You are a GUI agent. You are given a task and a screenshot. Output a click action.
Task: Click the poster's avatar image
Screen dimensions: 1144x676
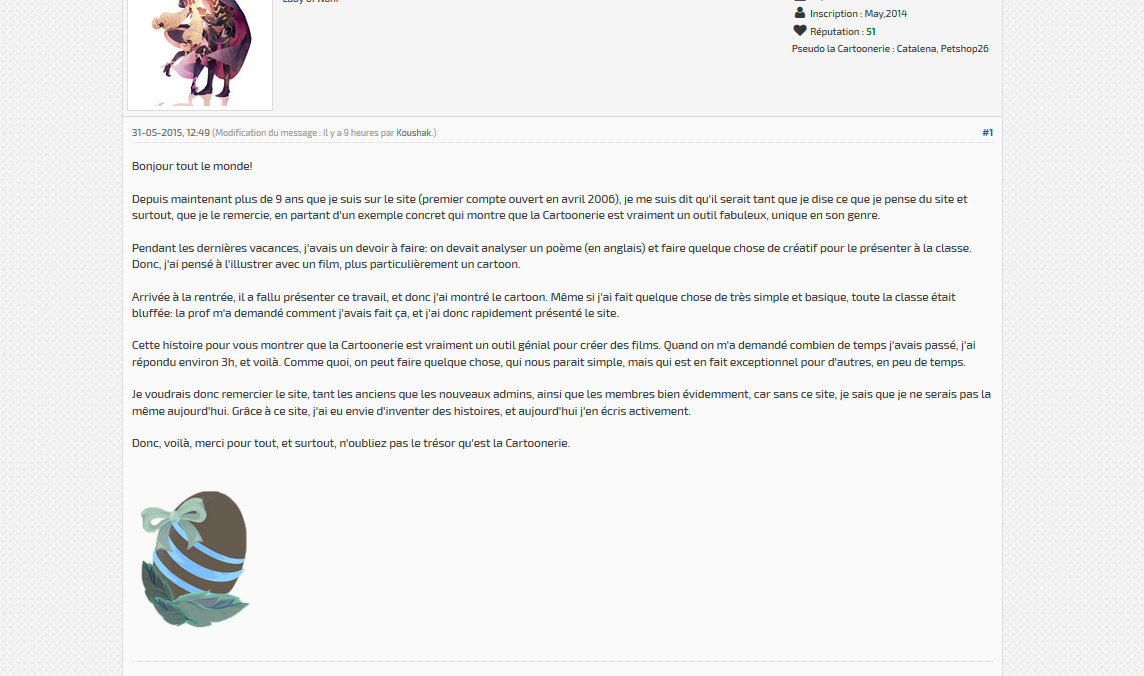click(200, 53)
